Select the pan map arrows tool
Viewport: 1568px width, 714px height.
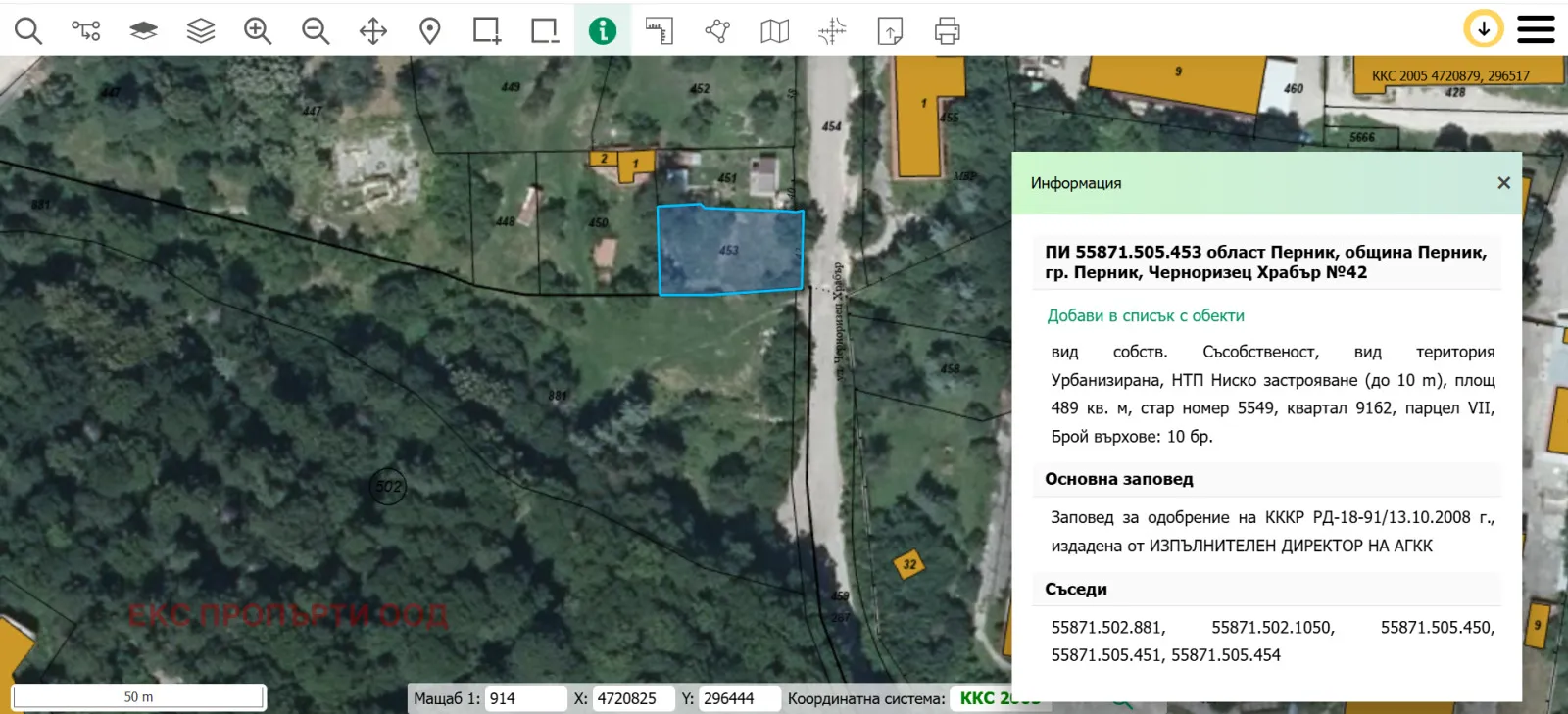tap(373, 30)
